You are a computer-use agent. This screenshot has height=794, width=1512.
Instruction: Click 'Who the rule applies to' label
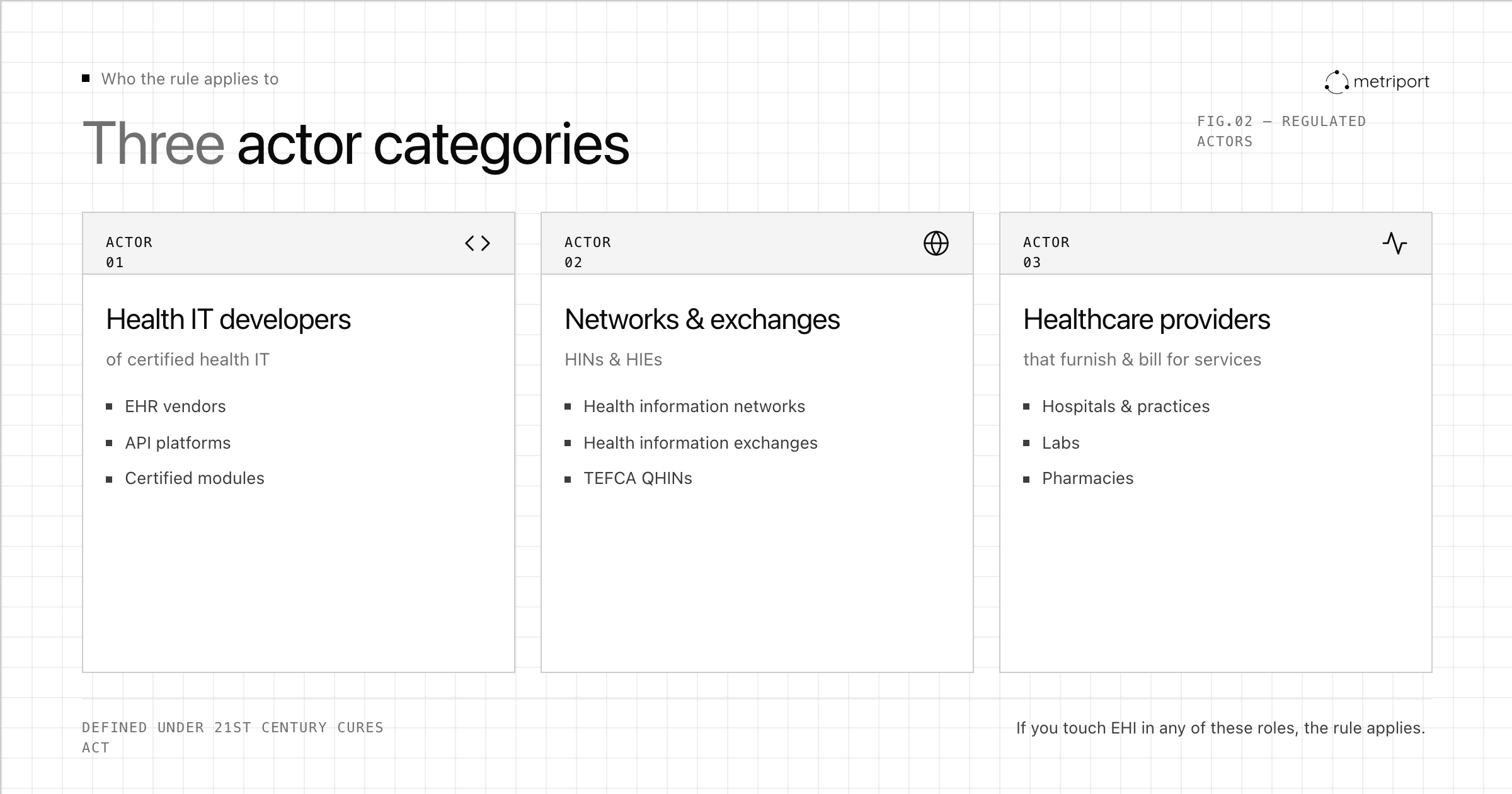tap(190, 79)
